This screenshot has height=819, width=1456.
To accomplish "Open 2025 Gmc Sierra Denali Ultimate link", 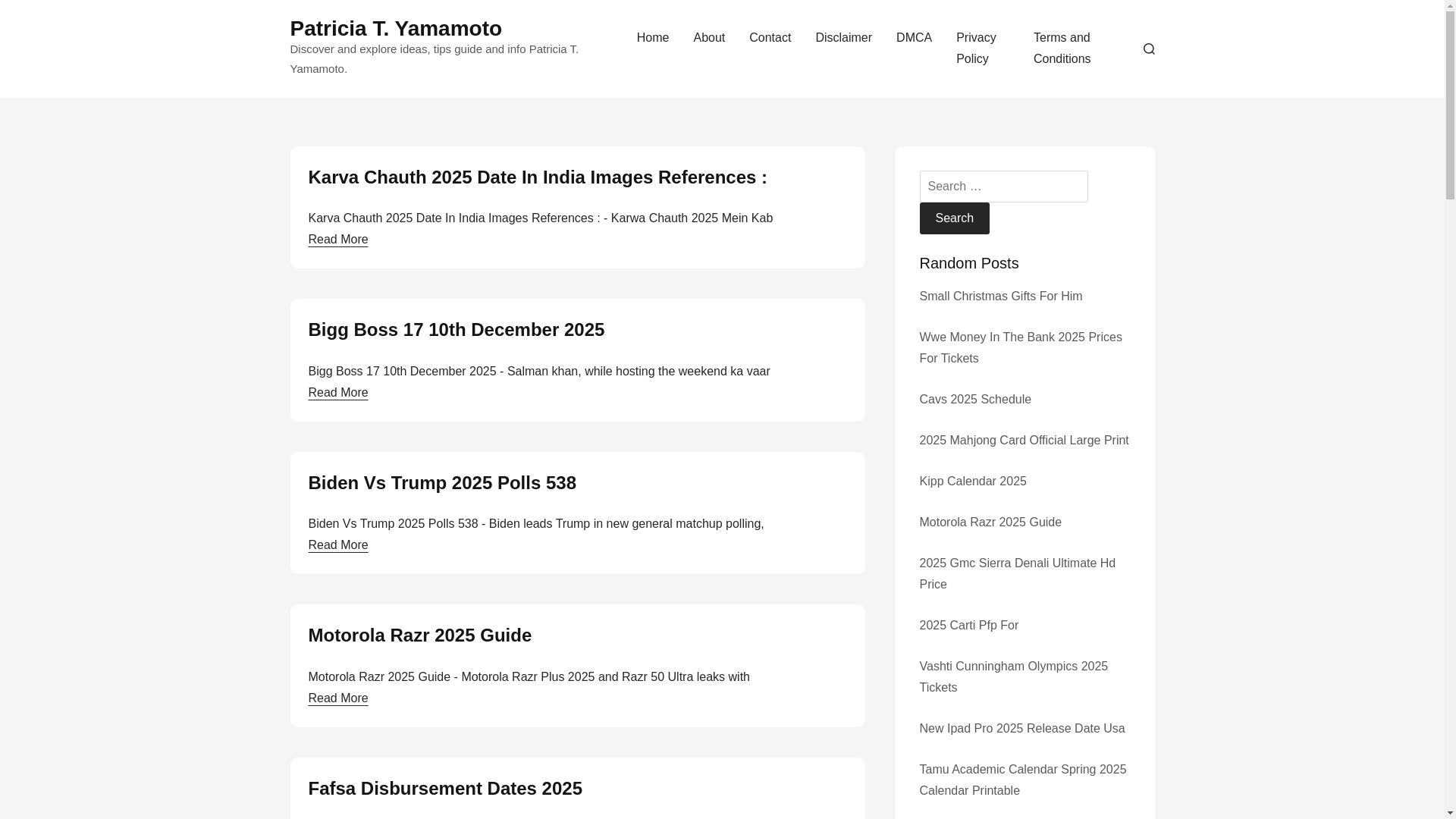I will click(x=1017, y=574).
